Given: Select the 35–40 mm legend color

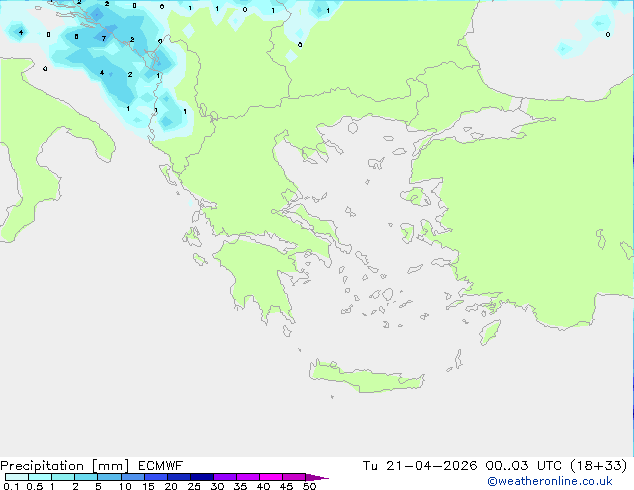Looking at the screenshot, I should [x=247, y=477].
